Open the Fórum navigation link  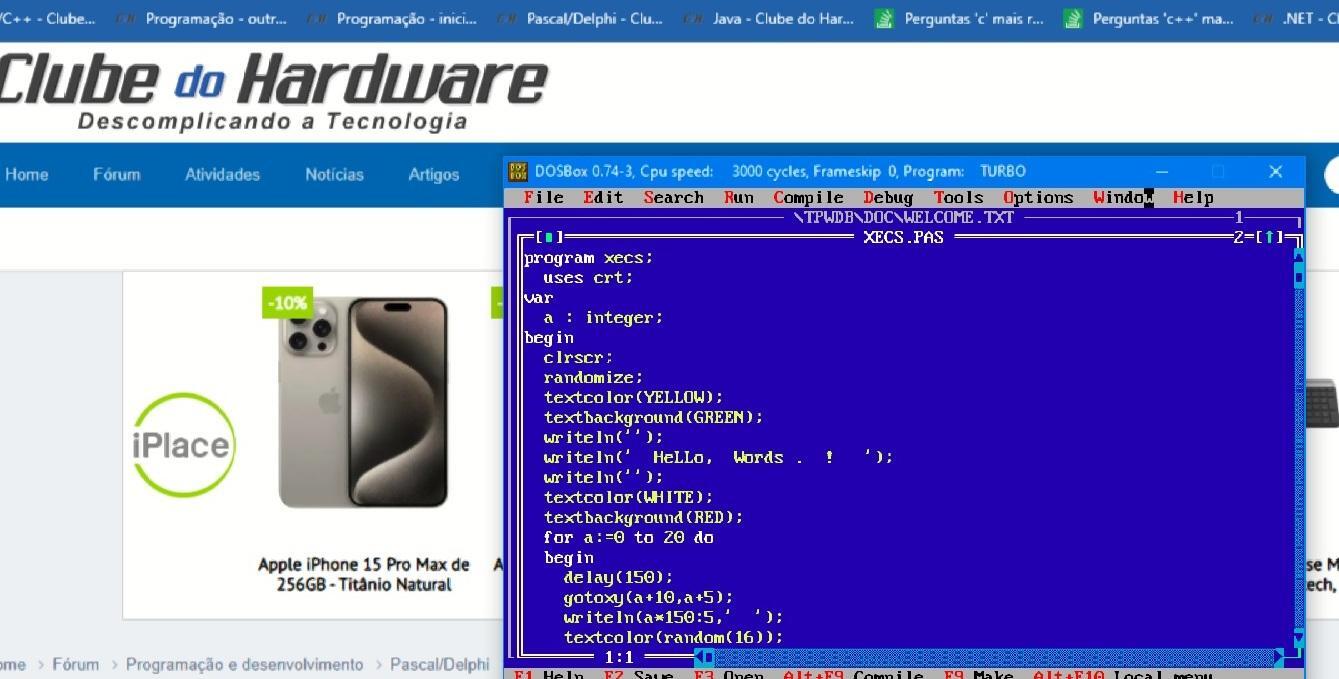[x=117, y=174]
